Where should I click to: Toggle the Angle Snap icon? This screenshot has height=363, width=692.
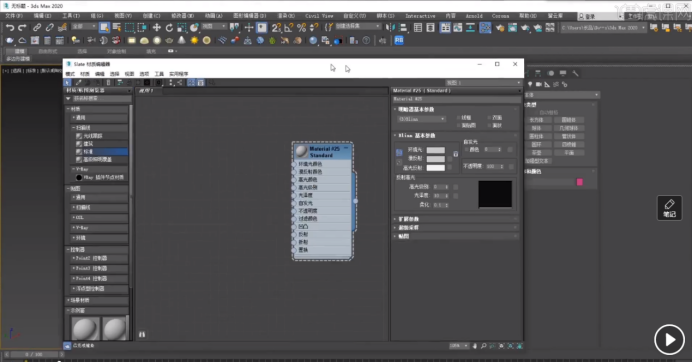point(289,27)
